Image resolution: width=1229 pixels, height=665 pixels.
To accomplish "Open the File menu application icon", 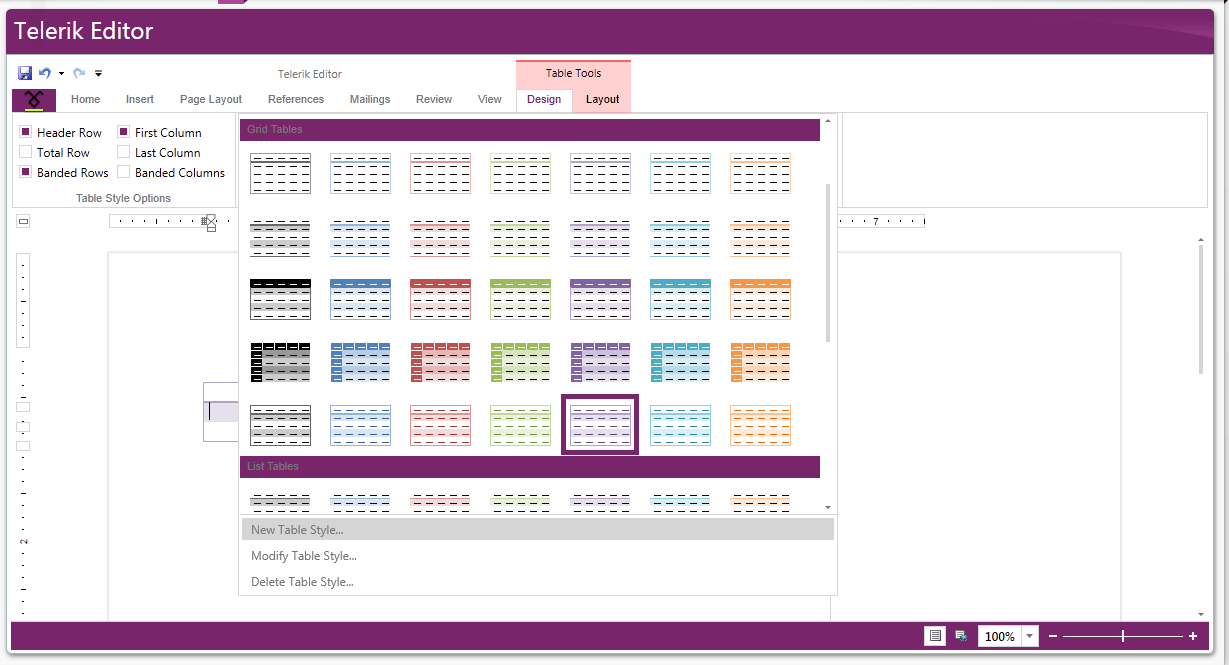I will (33, 99).
